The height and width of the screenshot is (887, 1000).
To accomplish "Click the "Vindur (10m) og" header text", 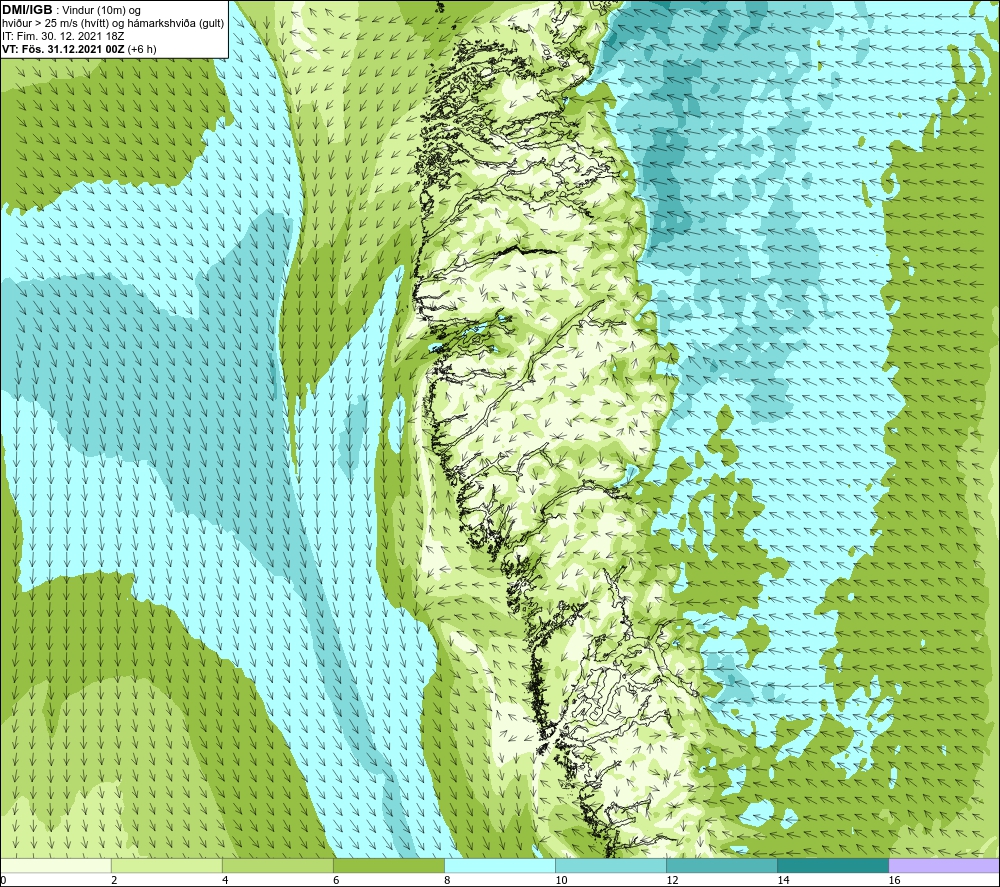I will tap(101, 11).
